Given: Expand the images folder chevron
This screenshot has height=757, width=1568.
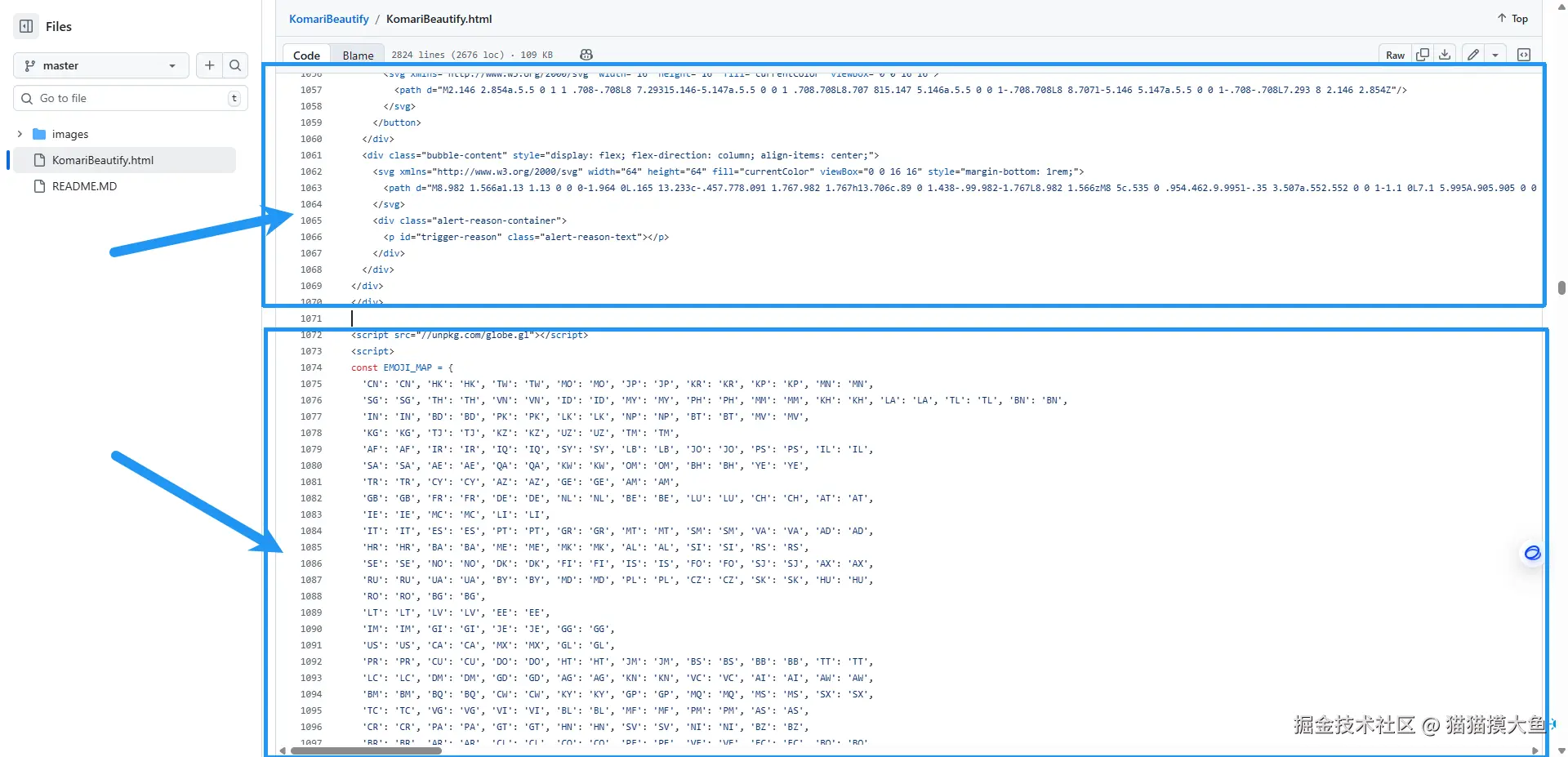Looking at the screenshot, I should tap(20, 134).
